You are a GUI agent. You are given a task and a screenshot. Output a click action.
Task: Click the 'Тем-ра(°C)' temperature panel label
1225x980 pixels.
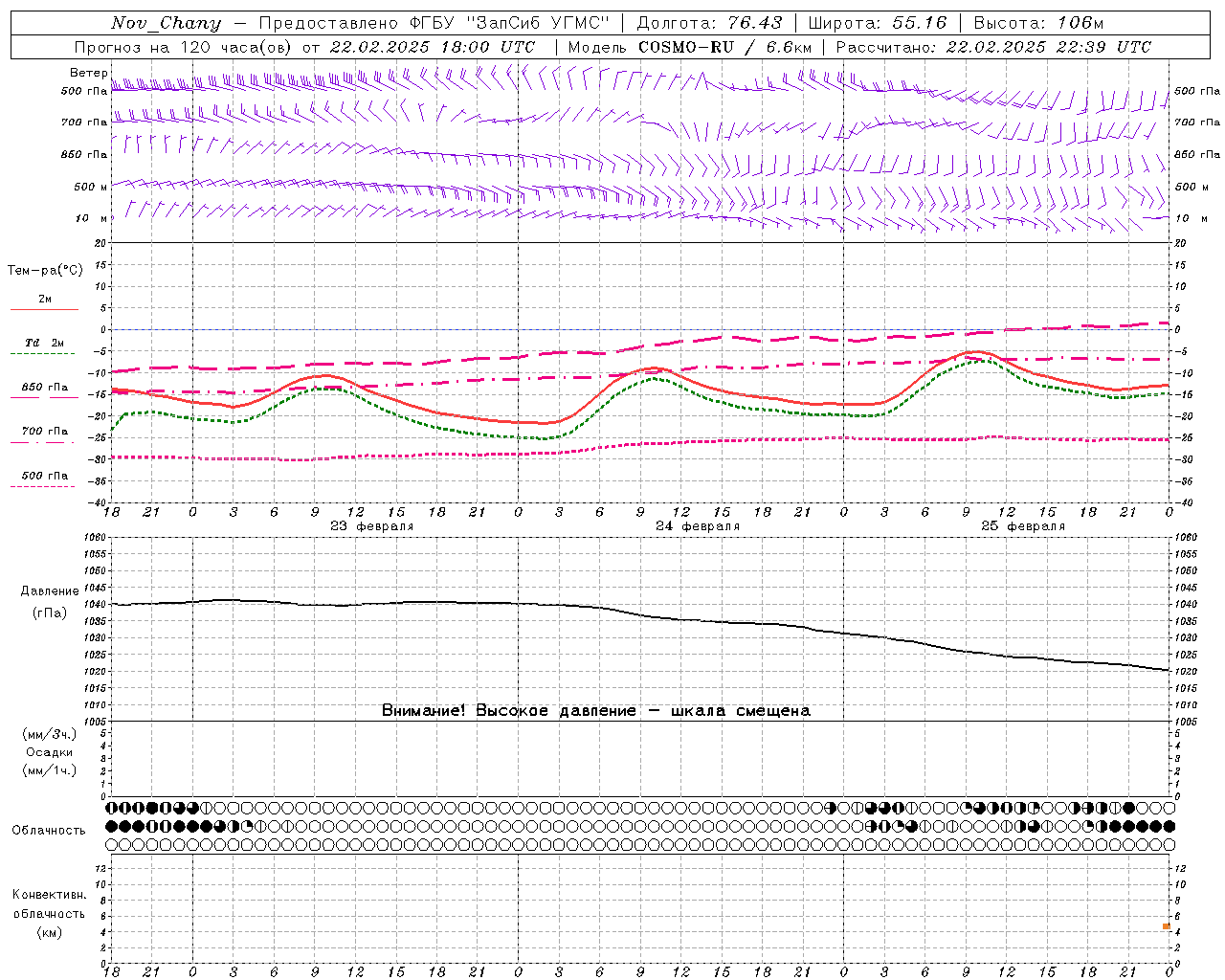point(45,271)
